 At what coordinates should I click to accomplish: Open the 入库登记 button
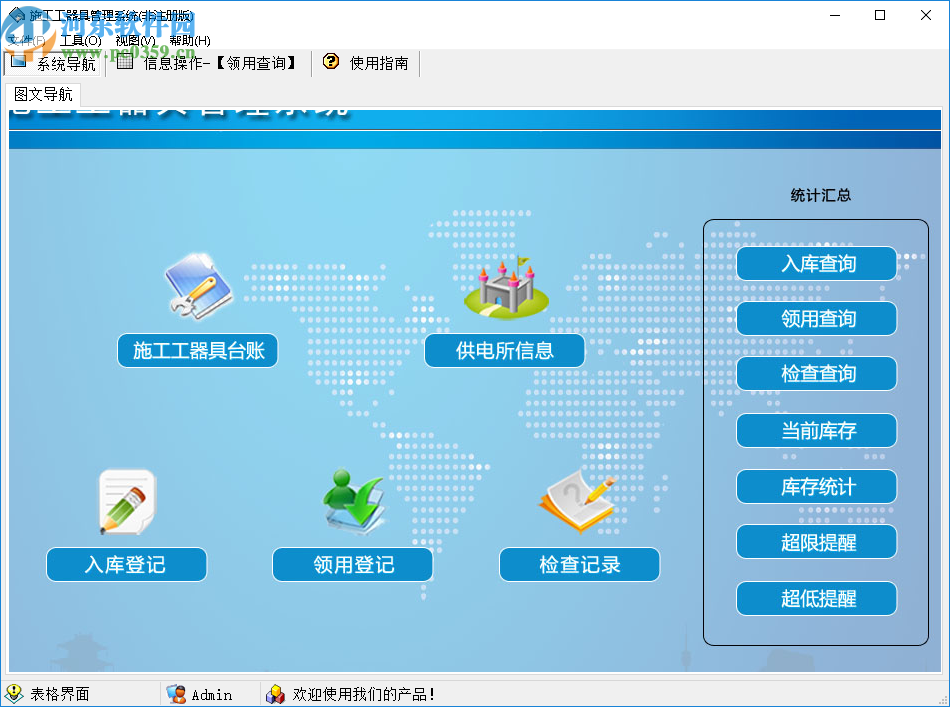click(127, 565)
